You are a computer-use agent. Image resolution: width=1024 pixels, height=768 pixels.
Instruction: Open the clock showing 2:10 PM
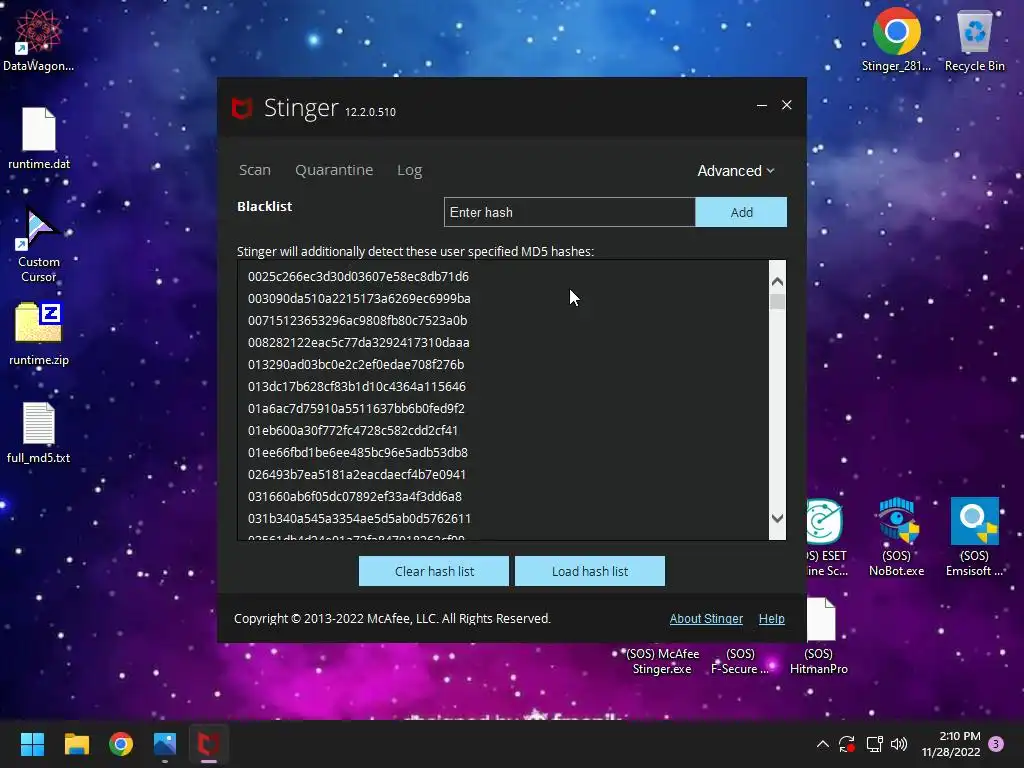952,744
